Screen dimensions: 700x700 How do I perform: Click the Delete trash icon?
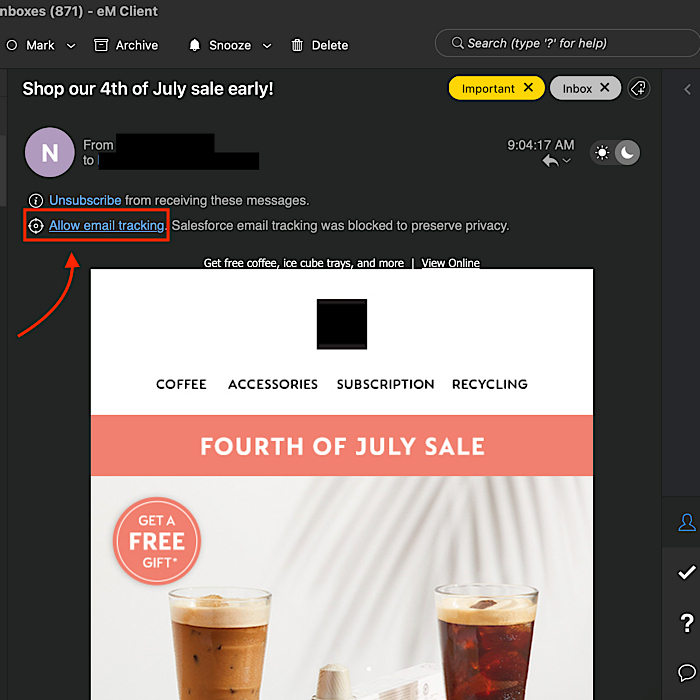tap(297, 45)
